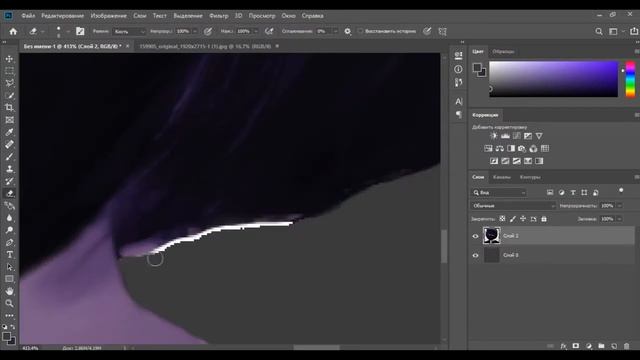
Task: Toggle airbrush build-up mode
Action: tap(269, 31)
